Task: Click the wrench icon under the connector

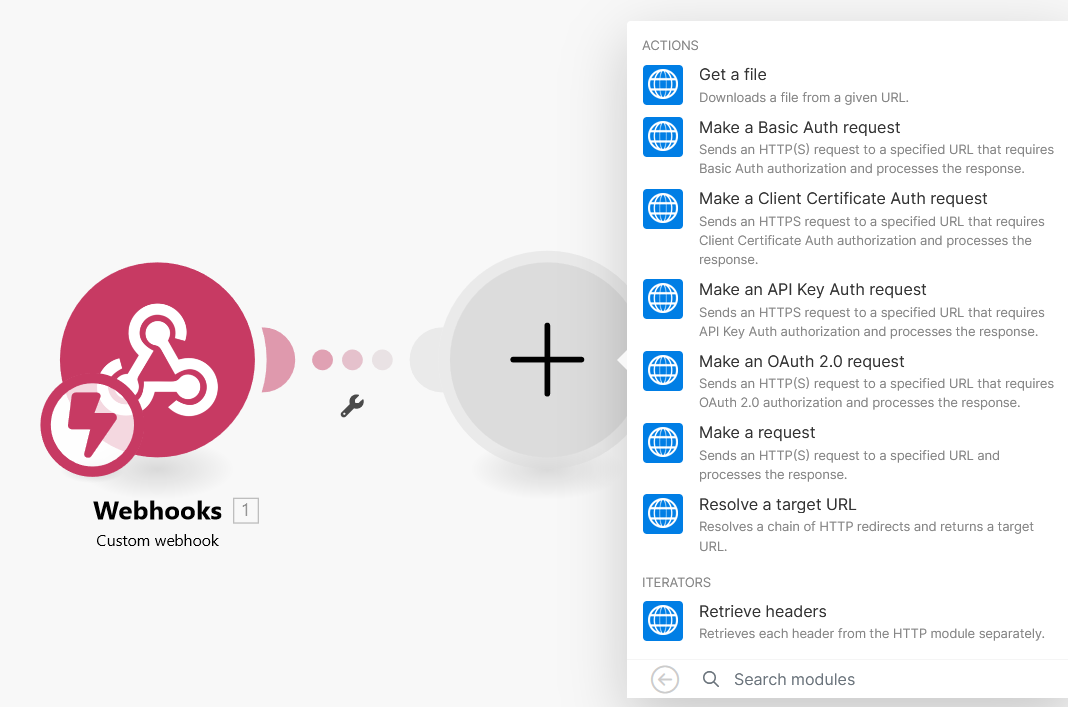Action: pos(352,406)
